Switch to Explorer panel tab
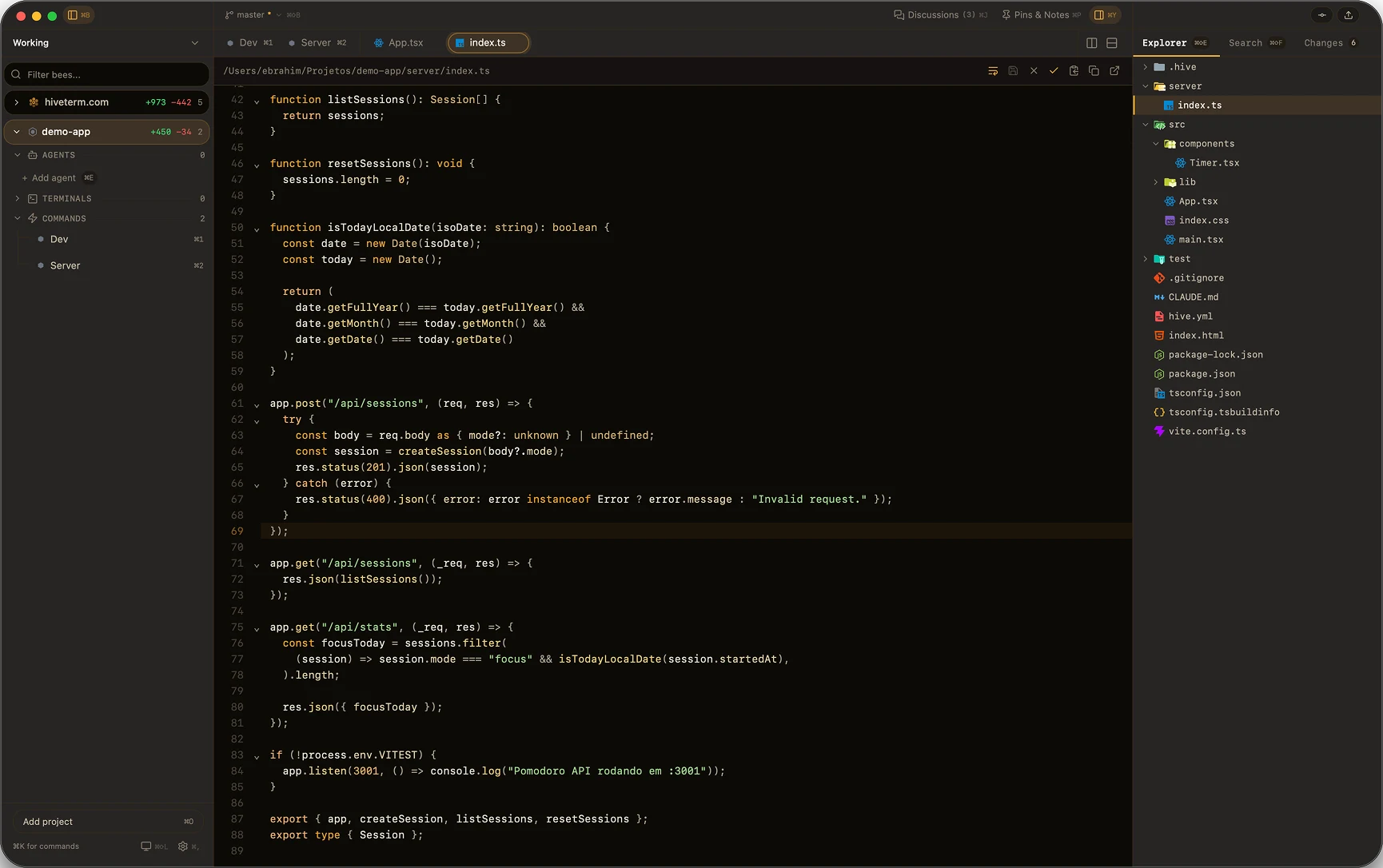This screenshot has height=868, width=1383. coord(1175,43)
